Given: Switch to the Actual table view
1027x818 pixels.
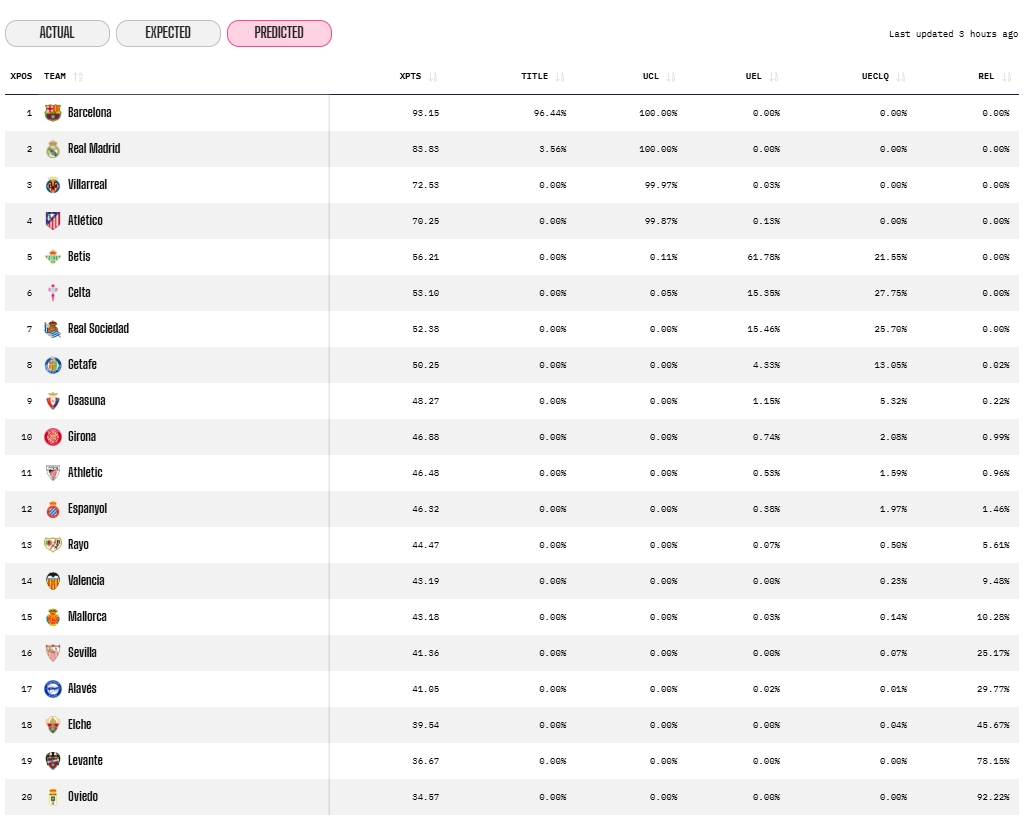Looking at the screenshot, I should tap(57, 33).
